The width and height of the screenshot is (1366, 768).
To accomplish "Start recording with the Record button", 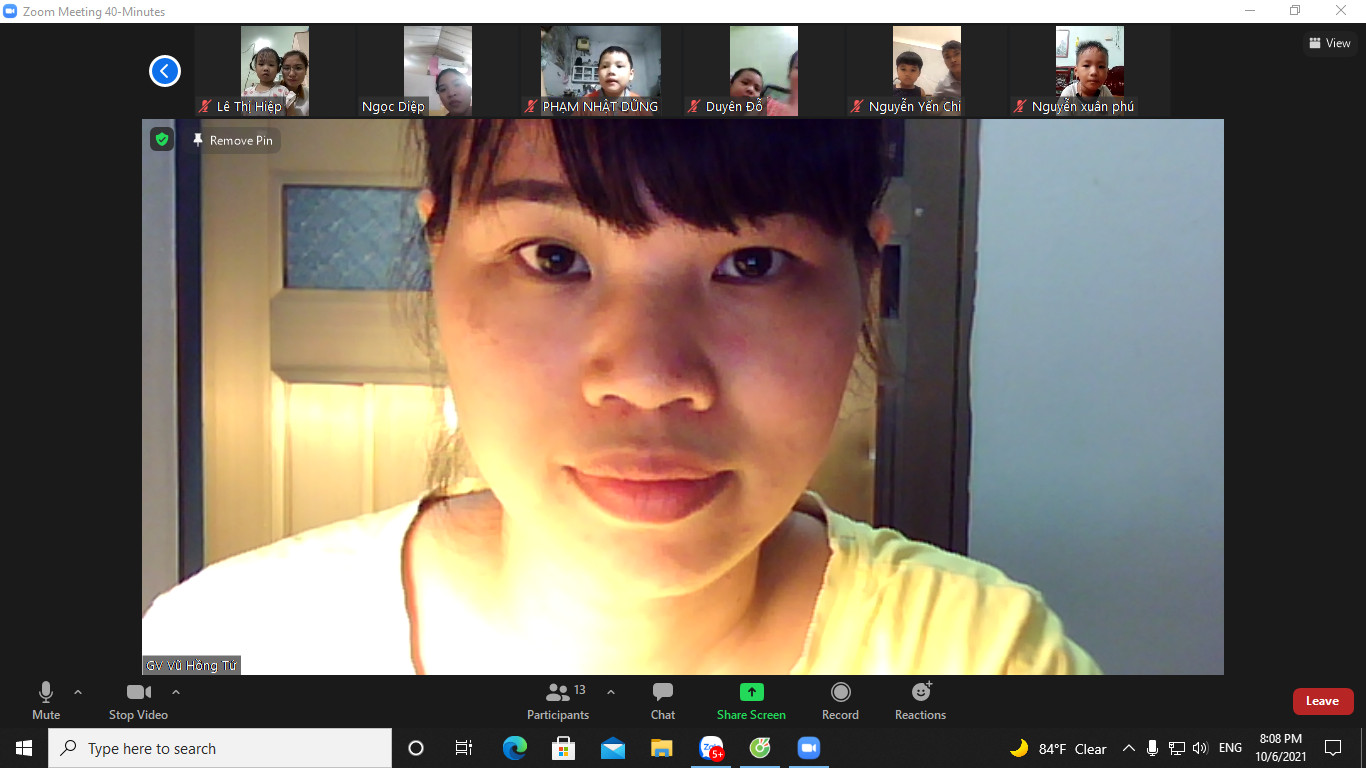I will (x=840, y=701).
